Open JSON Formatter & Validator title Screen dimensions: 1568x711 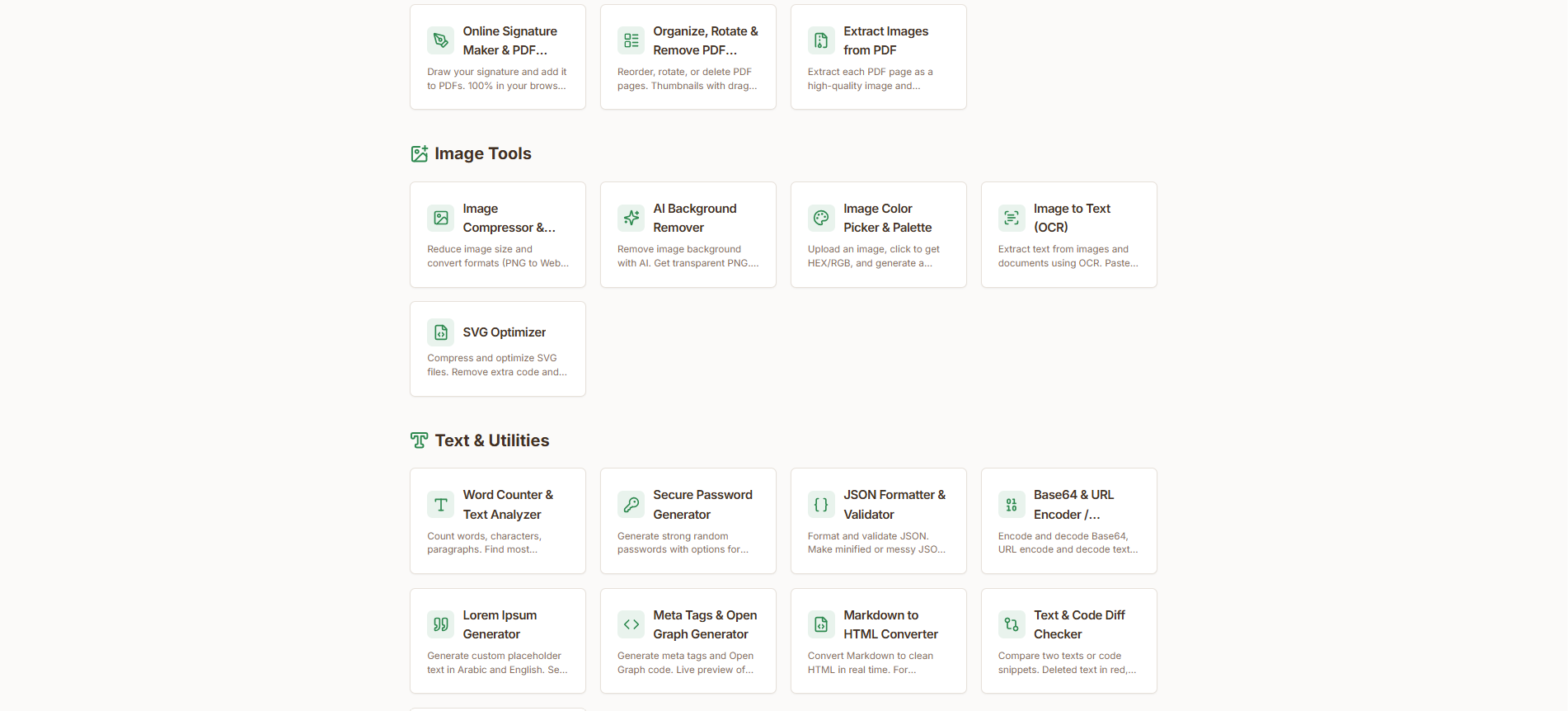(x=895, y=505)
